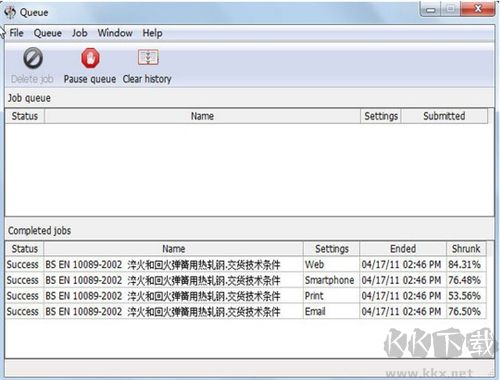Click the Shrunk column header
The image size is (500, 380).
tap(466, 249)
